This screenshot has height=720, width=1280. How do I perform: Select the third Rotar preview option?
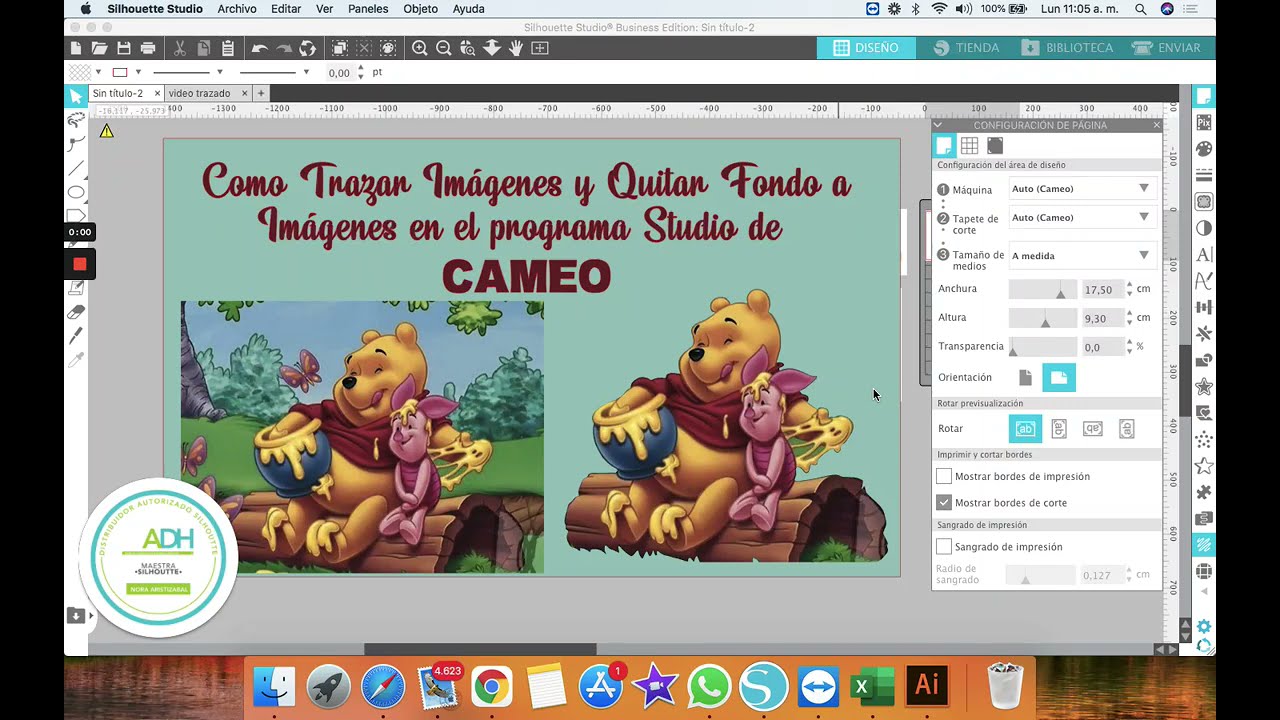click(x=1093, y=428)
